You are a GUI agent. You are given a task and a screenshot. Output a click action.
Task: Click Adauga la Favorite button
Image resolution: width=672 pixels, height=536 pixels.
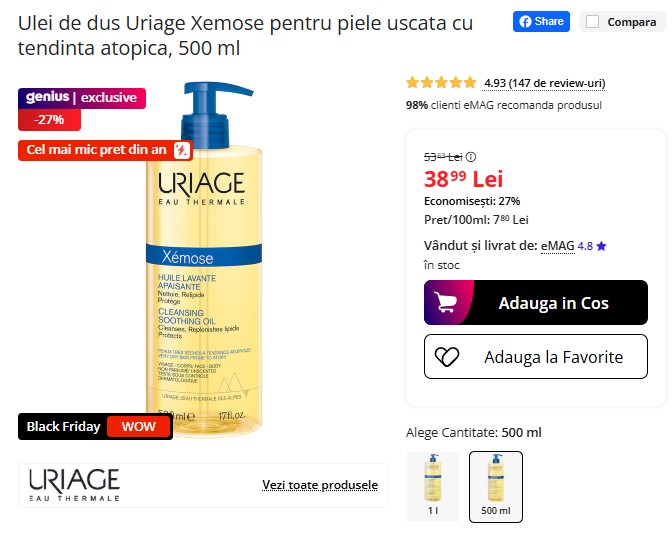(x=536, y=356)
